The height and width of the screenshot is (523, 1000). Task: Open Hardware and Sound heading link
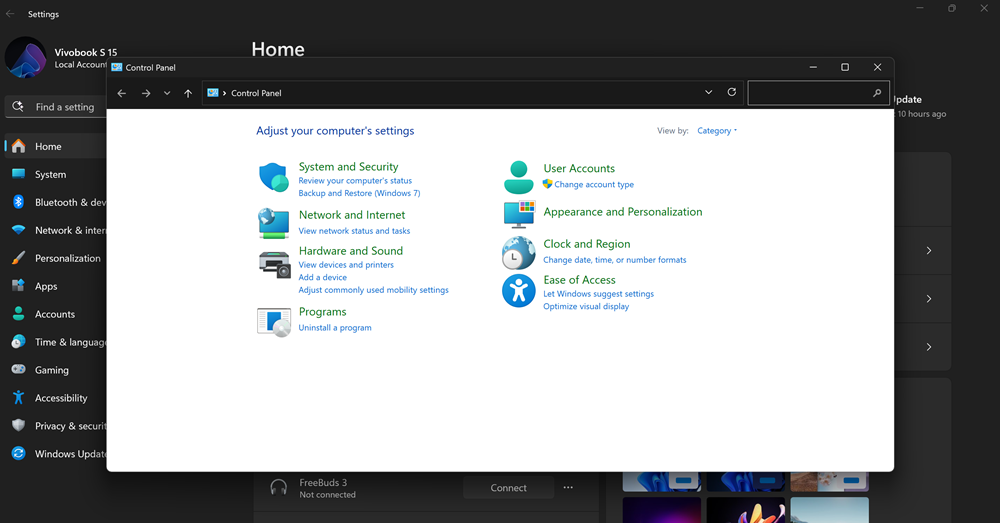click(351, 251)
